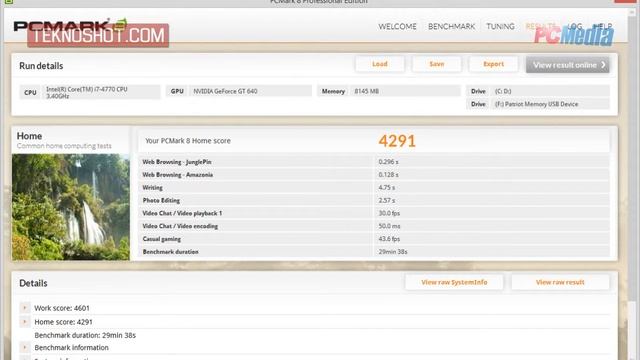The height and width of the screenshot is (360, 640).
Task: Expand the Home score 4291 row
Action: [x=25, y=322]
